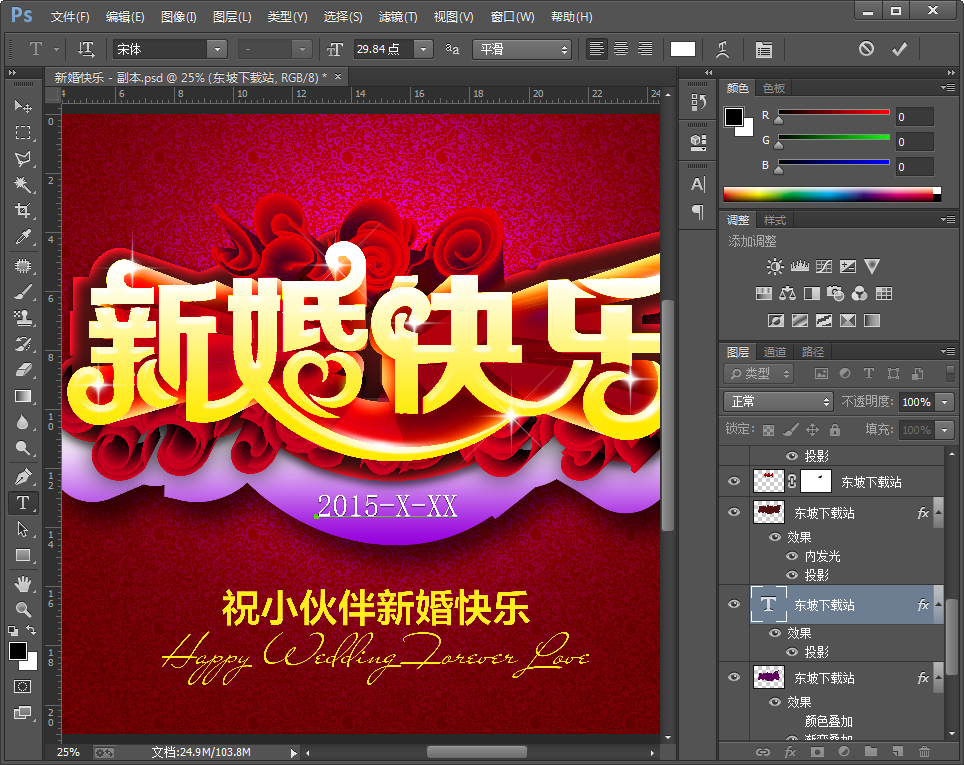Commit current text edits checkmark
964x765 pixels.
[899, 49]
